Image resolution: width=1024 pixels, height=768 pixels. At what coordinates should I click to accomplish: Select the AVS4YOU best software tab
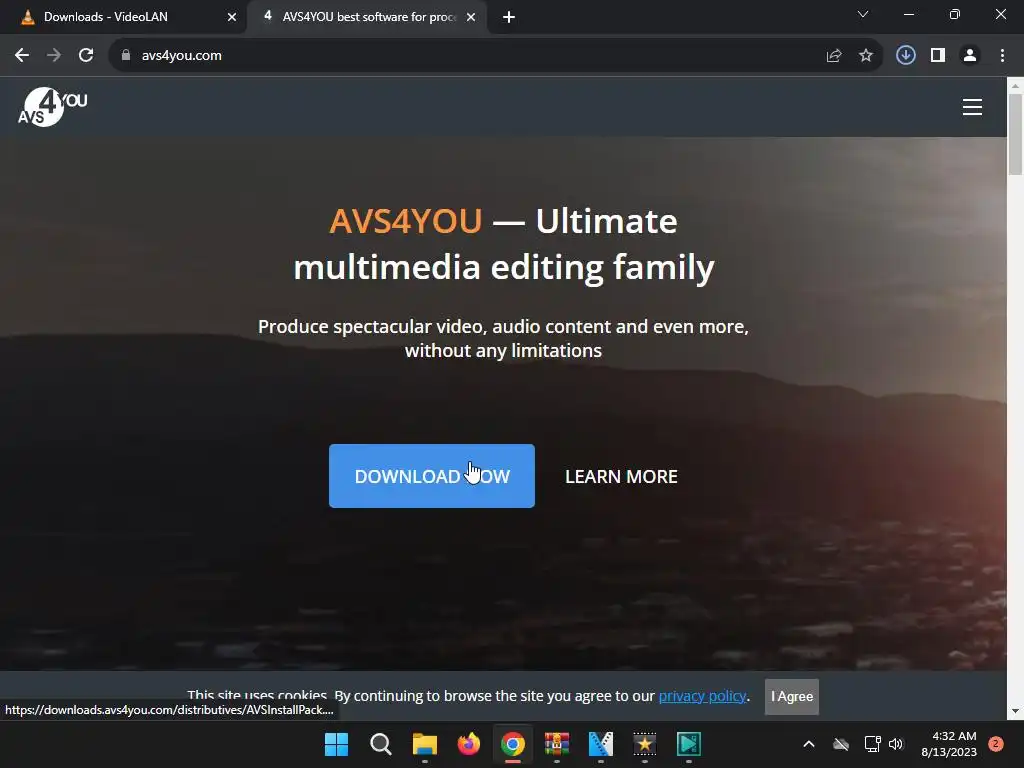(x=369, y=17)
